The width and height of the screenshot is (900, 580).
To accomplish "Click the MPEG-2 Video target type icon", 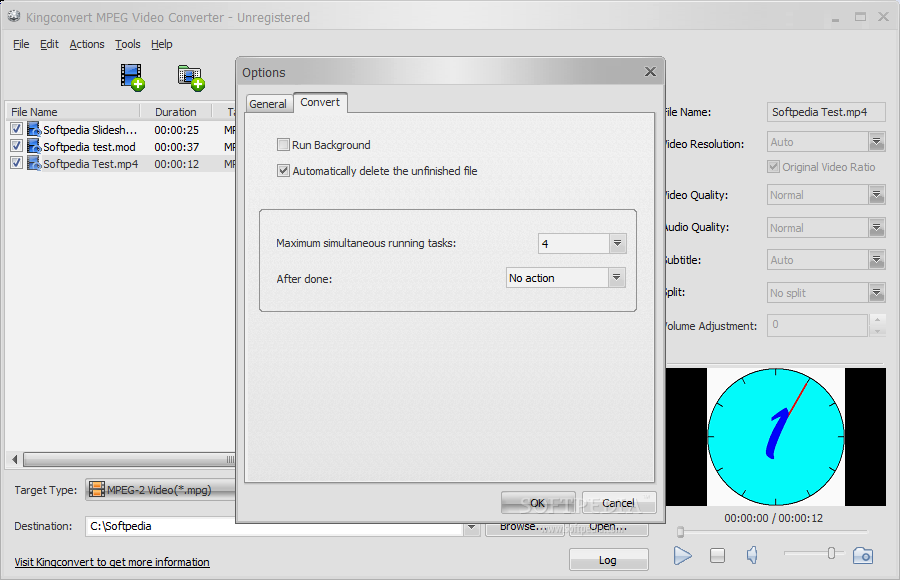I will pos(97,490).
